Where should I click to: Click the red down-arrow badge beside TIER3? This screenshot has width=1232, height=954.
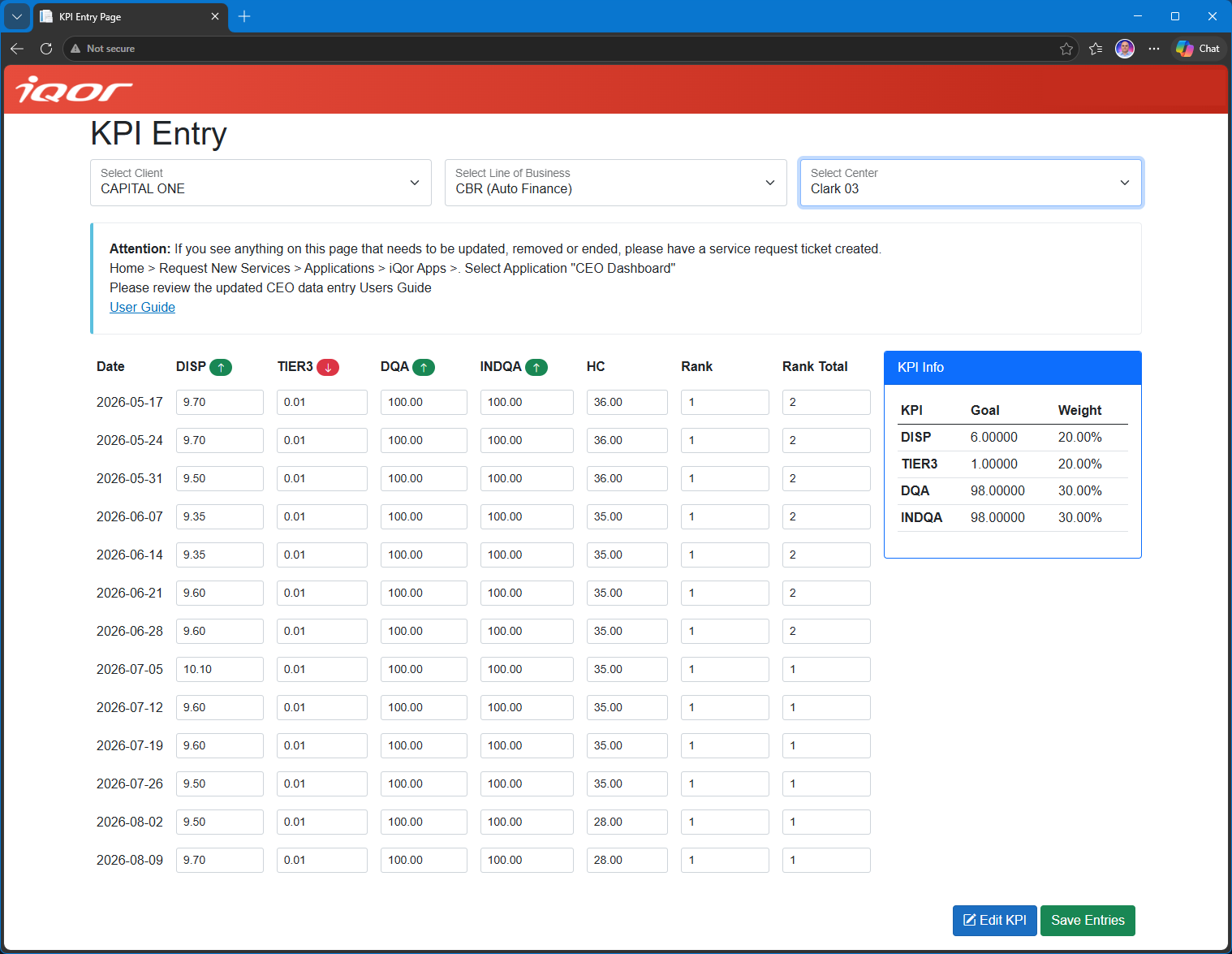coord(328,367)
